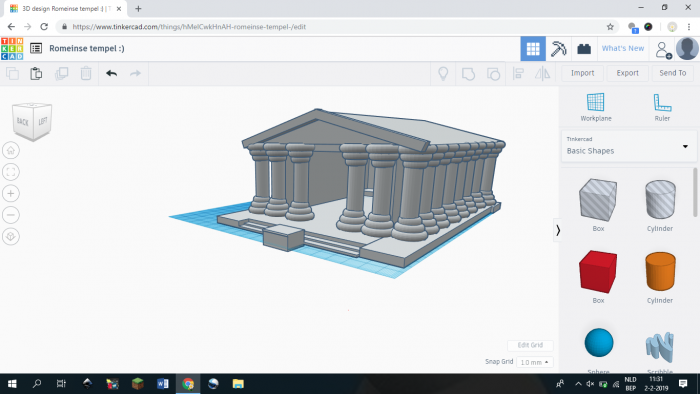
Task: Zoom out with the minus button
Action: [11, 215]
